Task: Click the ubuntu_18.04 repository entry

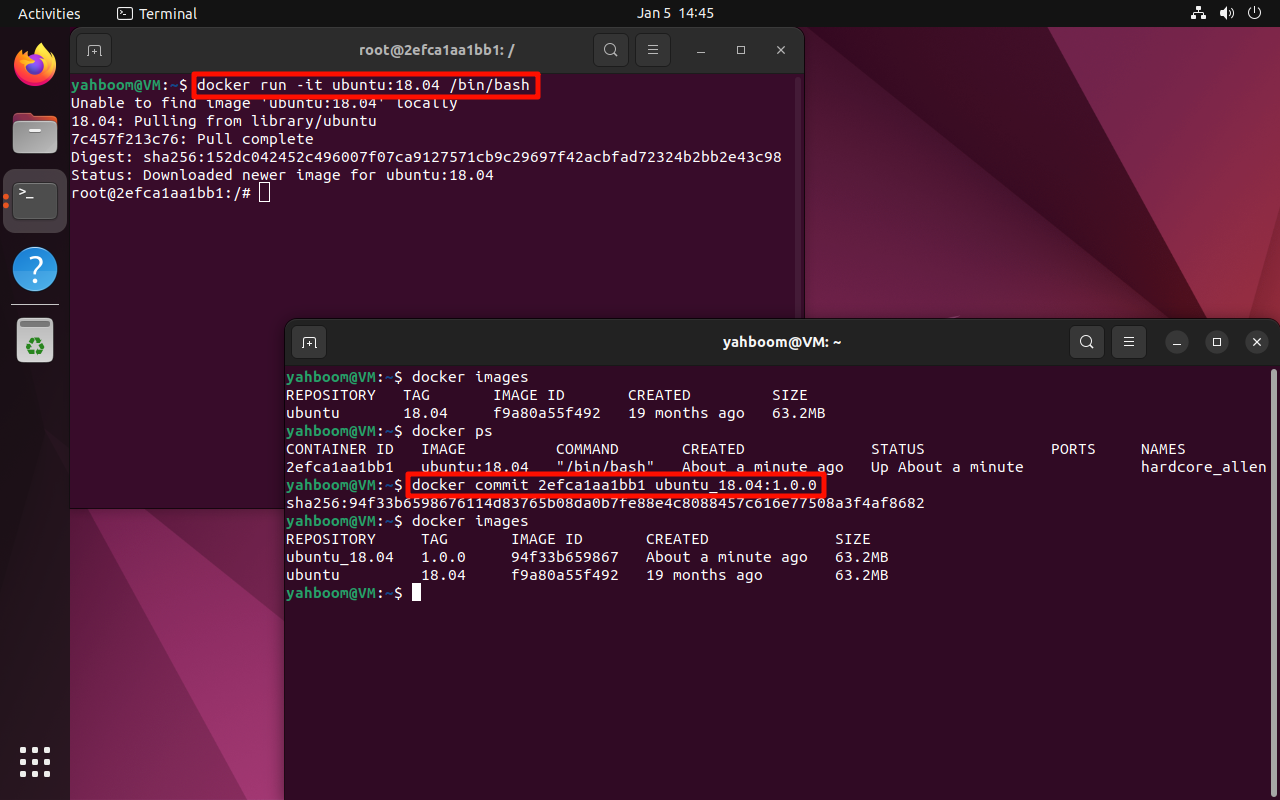Action: click(x=340, y=557)
